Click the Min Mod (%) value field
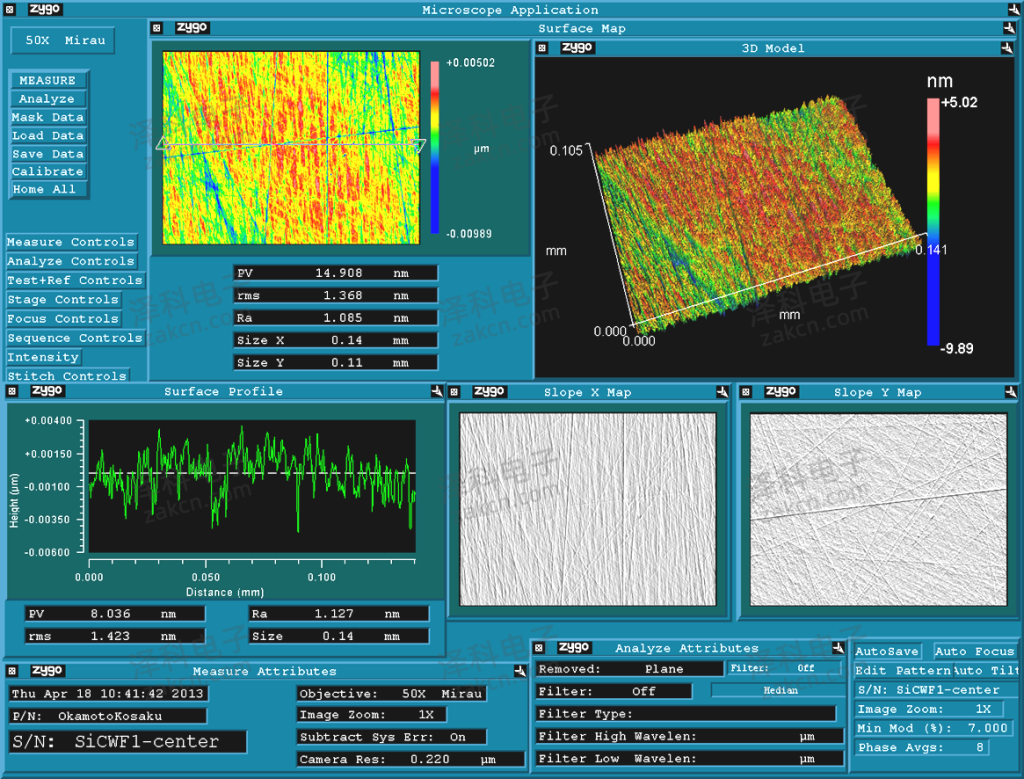This screenshot has width=1024, height=779. [x=987, y=728]
